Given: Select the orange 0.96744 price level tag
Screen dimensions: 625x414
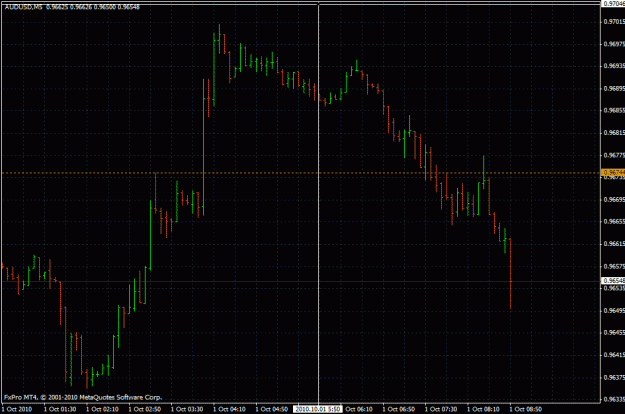Looking at the screenshot, I should (x=613, y=173).
